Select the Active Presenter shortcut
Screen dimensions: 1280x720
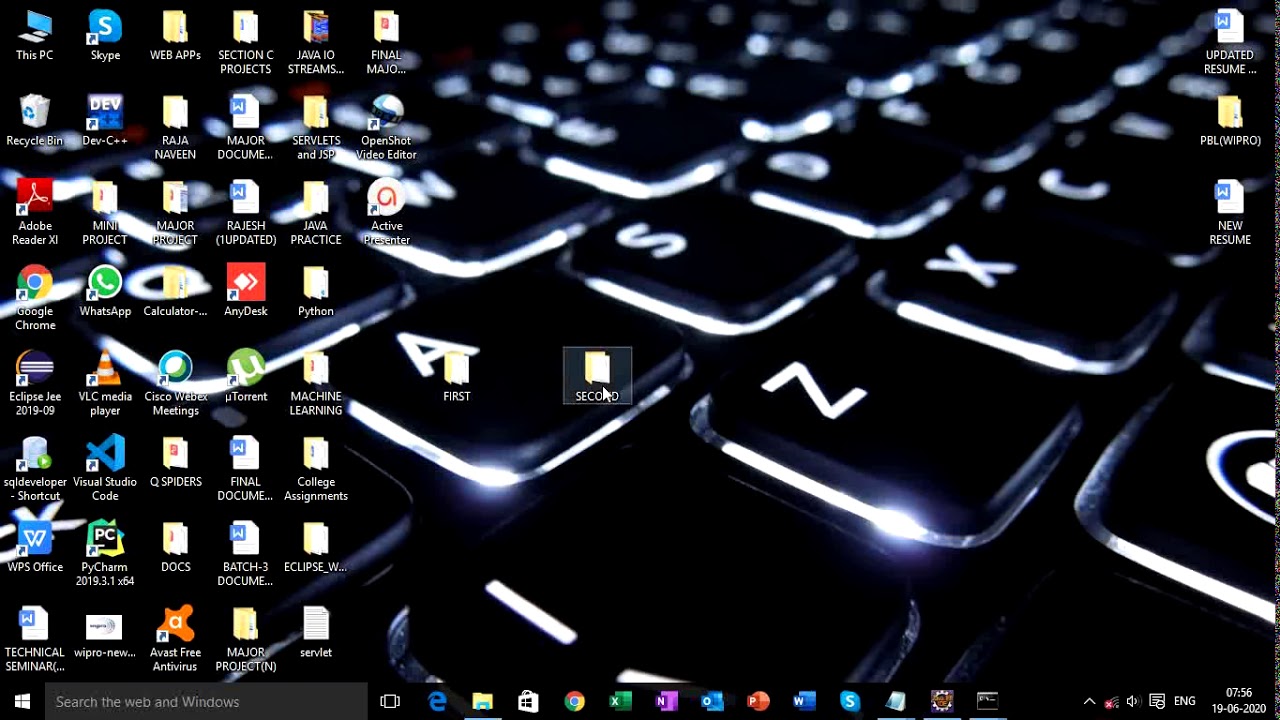pyautogui.click(x=386, y=213)
